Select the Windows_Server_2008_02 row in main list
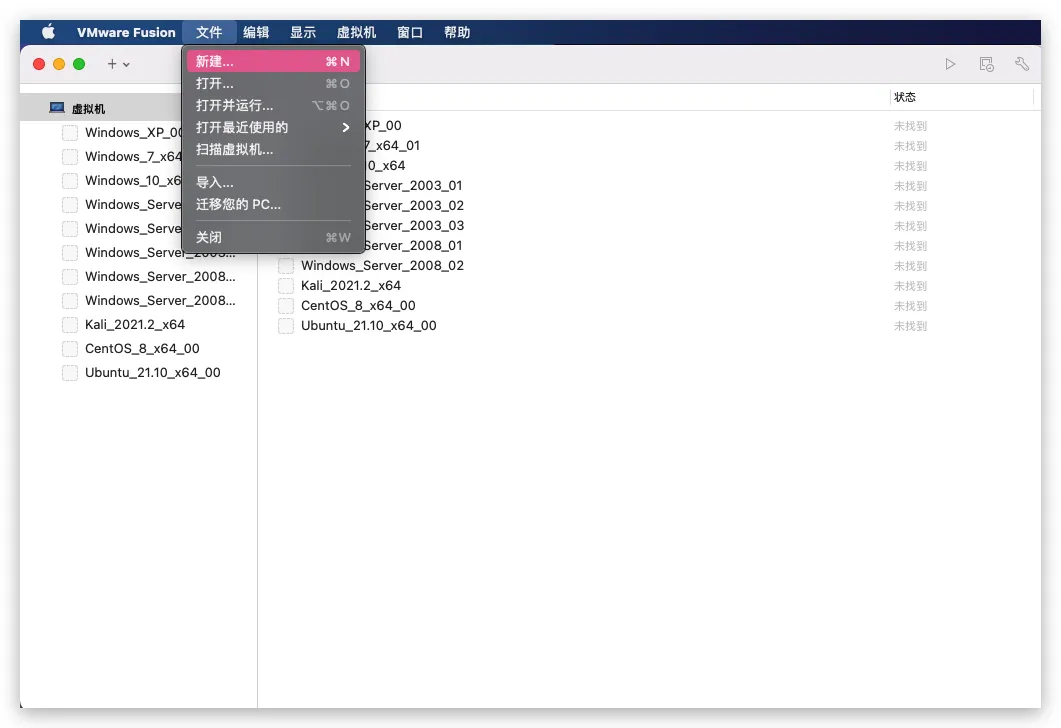1061x728 pixels. click(382, 266)
